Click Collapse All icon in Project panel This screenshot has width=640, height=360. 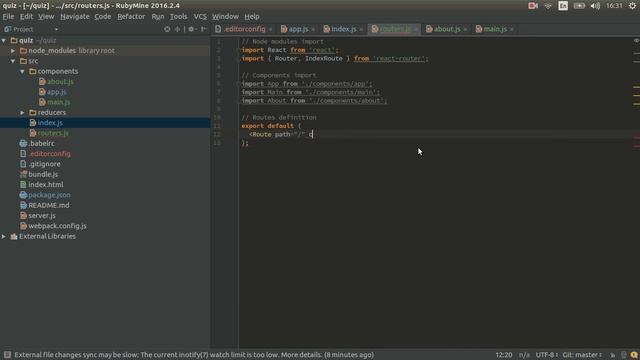(x=177, y=29)
